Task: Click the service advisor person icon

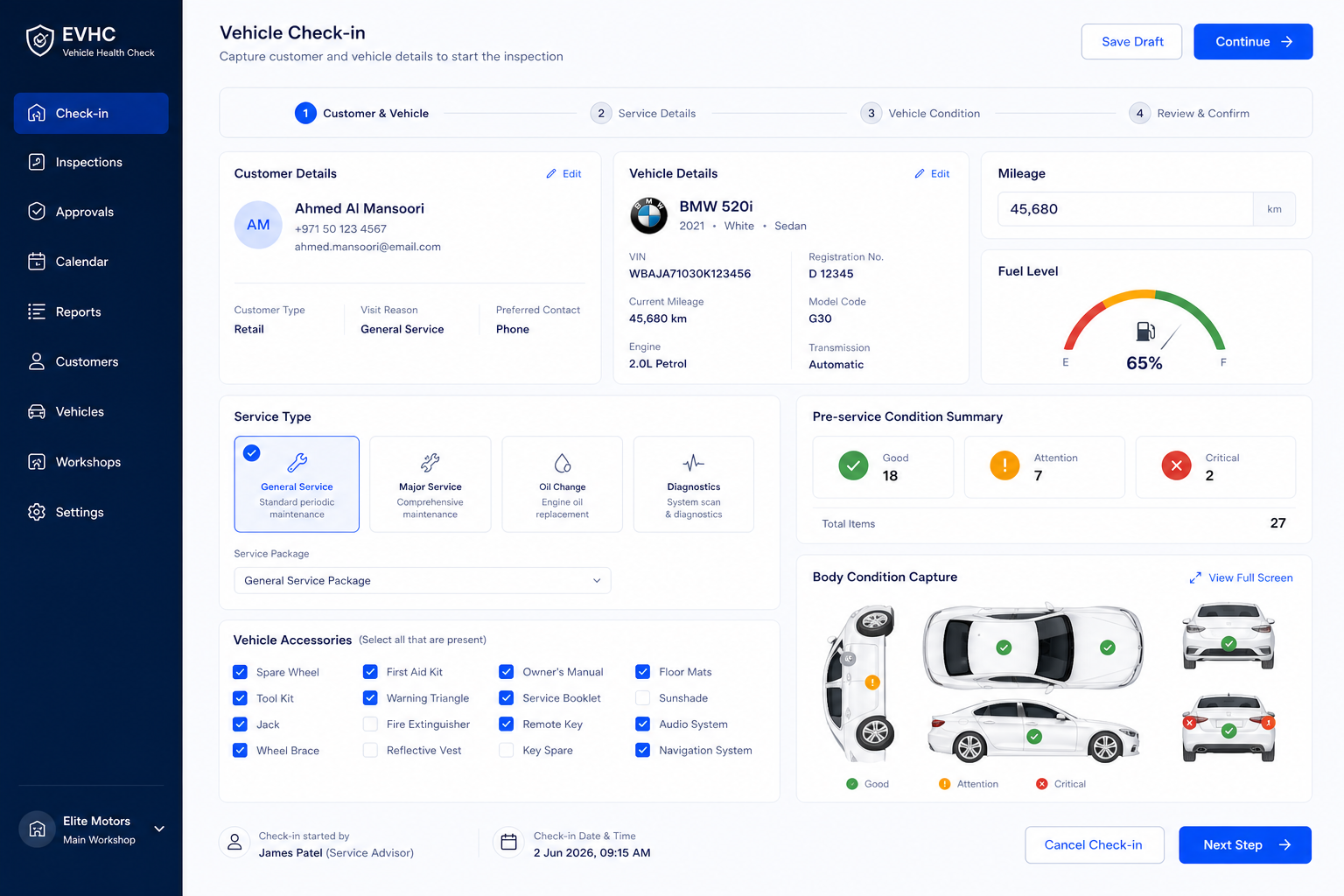Action: 234,843
